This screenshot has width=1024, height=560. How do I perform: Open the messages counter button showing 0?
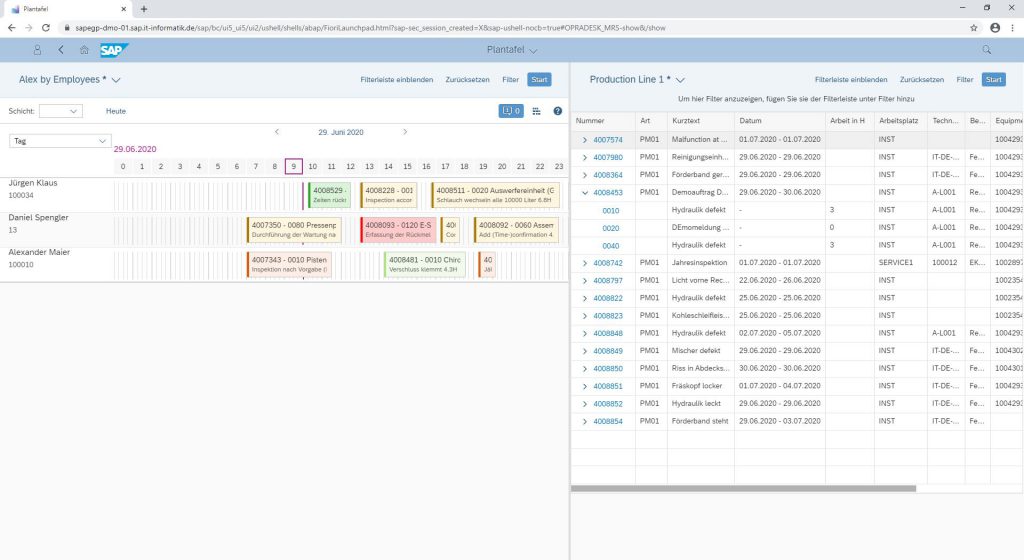pyautogui.click(x=511, y=111)
